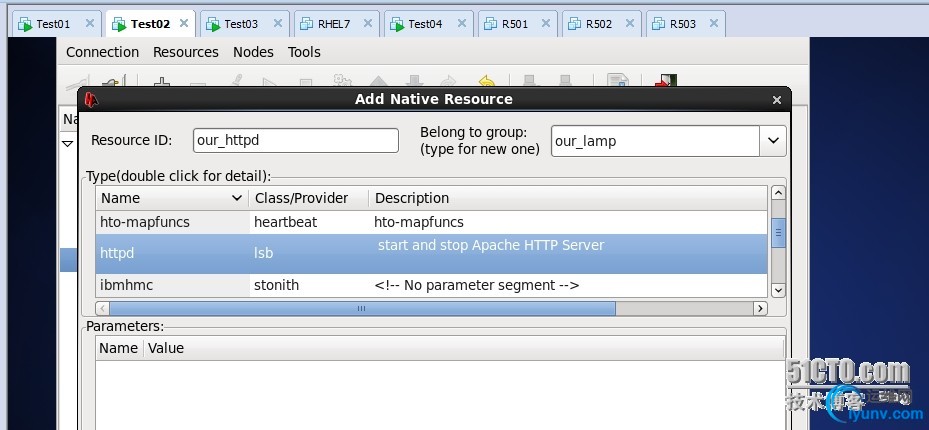This screenshot has height=430, width=929.
Task: Click the heartbeat class cell
Action: [286, 222]
